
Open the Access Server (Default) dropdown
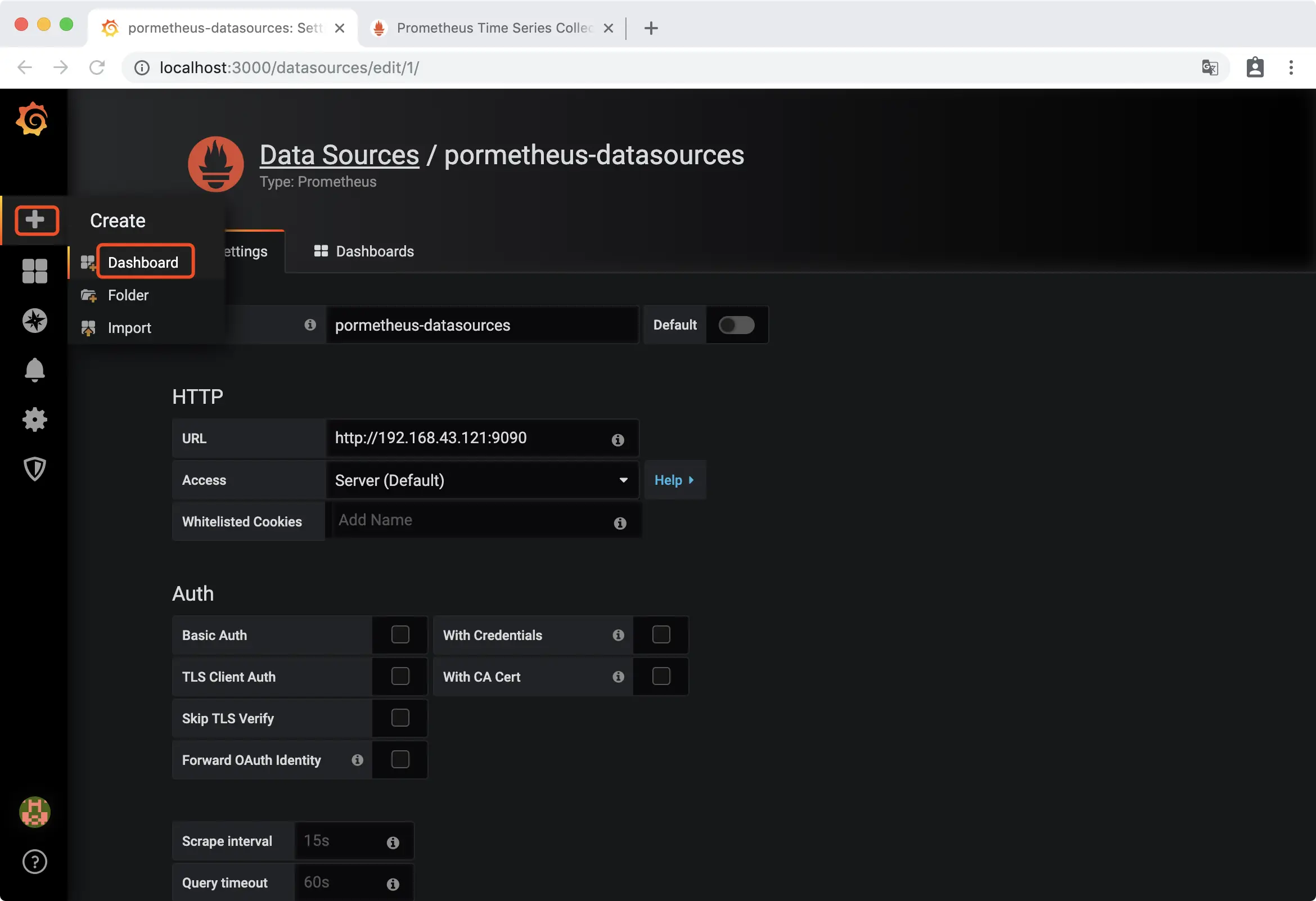point(483,480)
